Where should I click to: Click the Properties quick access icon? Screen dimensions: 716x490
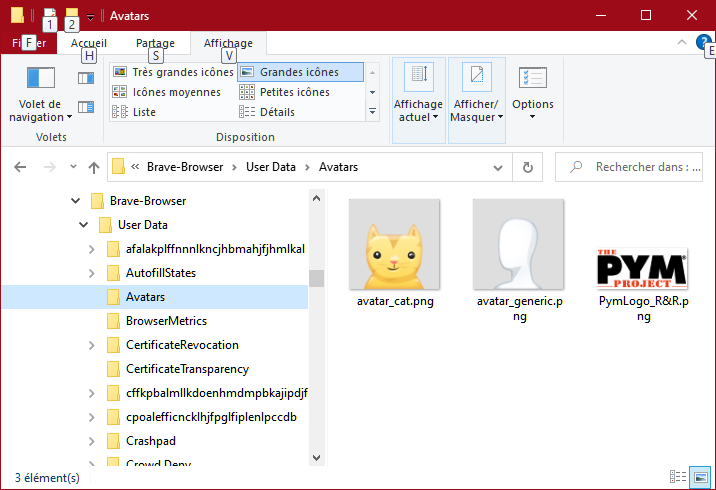[50, 16]
